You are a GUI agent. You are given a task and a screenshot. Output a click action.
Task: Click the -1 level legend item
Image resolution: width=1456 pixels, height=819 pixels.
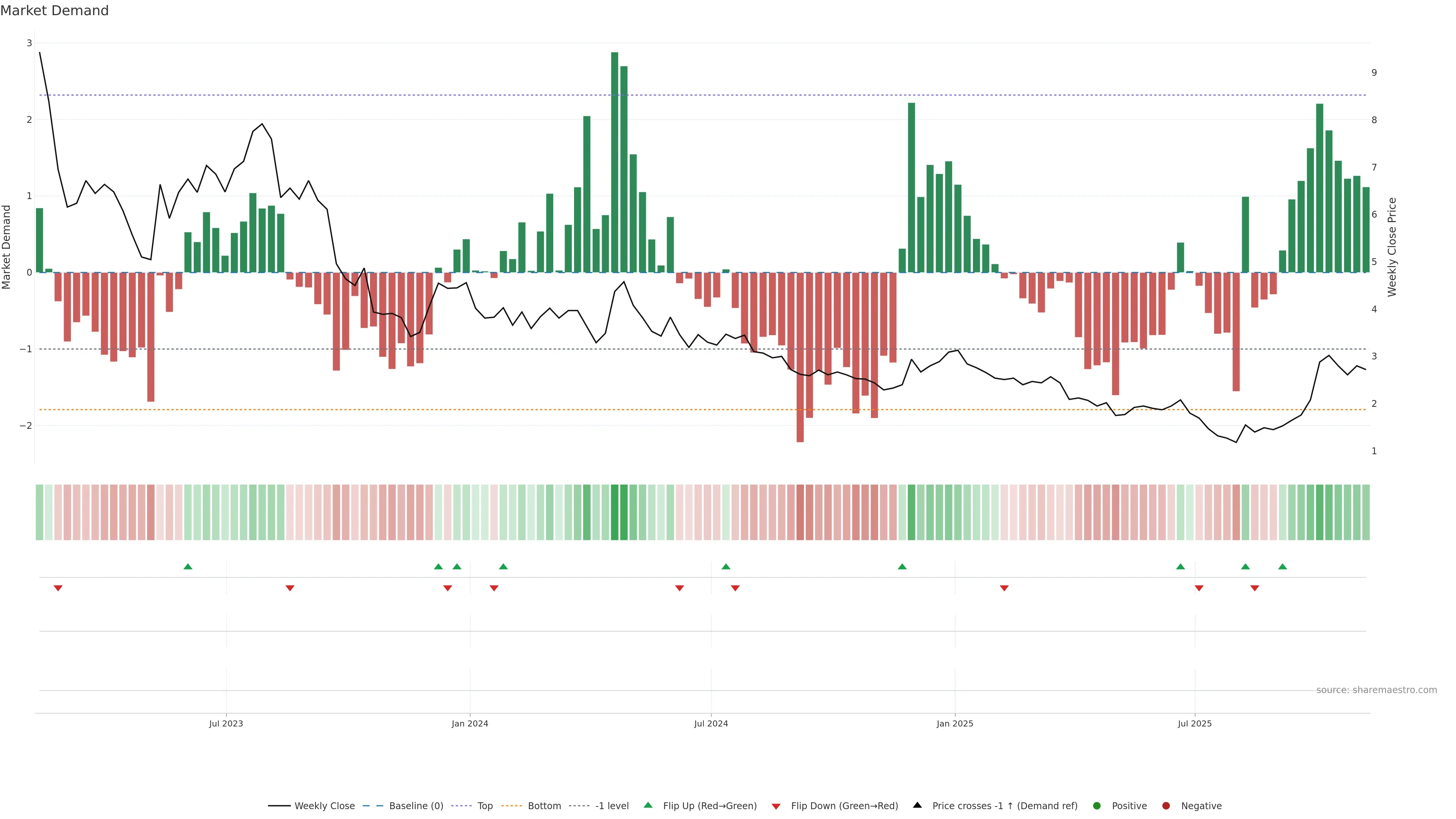(612, 805)
